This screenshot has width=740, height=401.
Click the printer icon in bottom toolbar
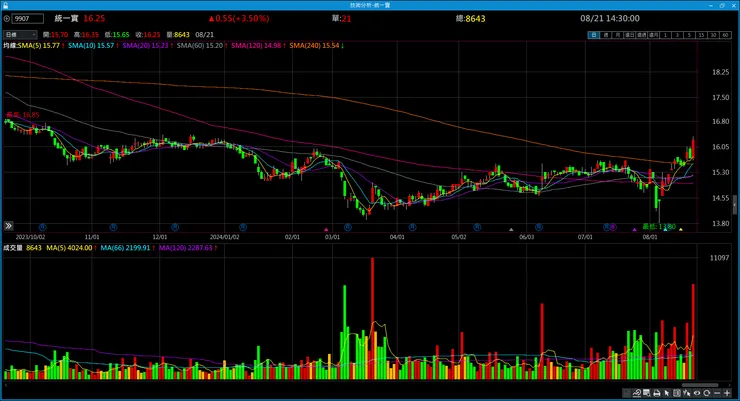(657, 393)
